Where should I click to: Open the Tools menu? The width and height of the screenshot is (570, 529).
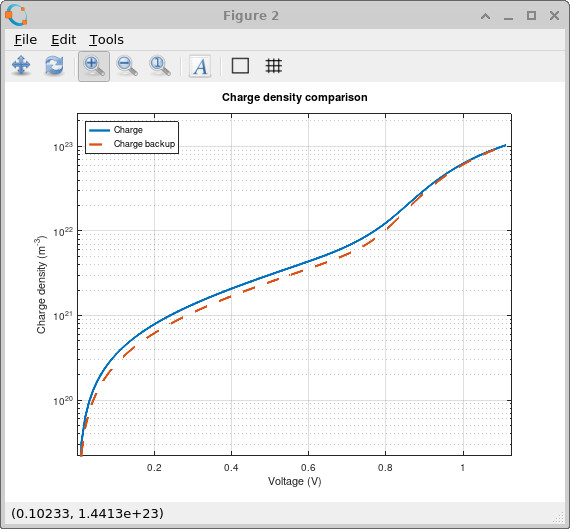click(x=106, y=40)
